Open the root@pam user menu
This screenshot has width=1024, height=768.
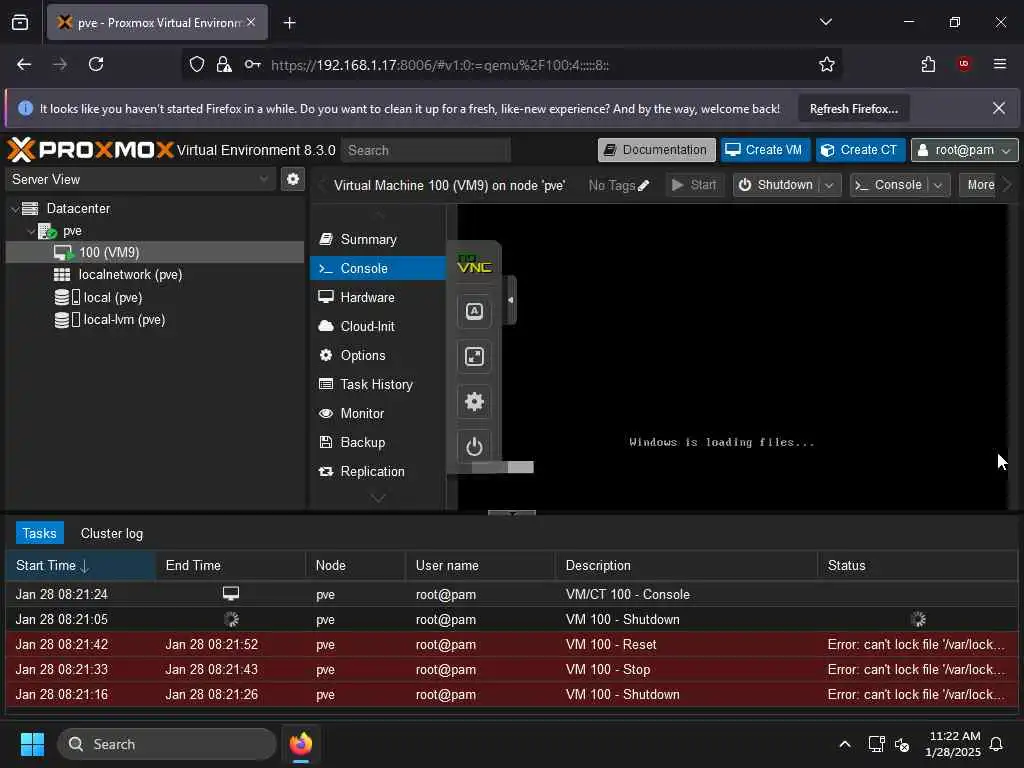964,150
